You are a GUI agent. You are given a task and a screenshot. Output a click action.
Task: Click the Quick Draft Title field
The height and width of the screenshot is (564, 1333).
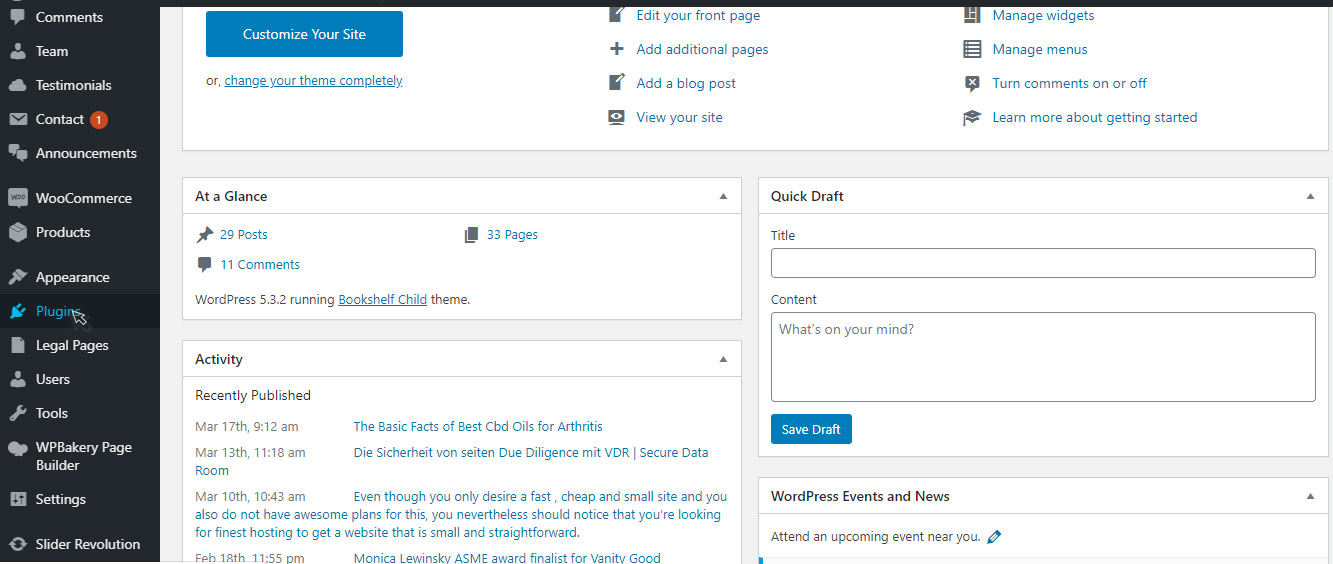(1043, 263)
